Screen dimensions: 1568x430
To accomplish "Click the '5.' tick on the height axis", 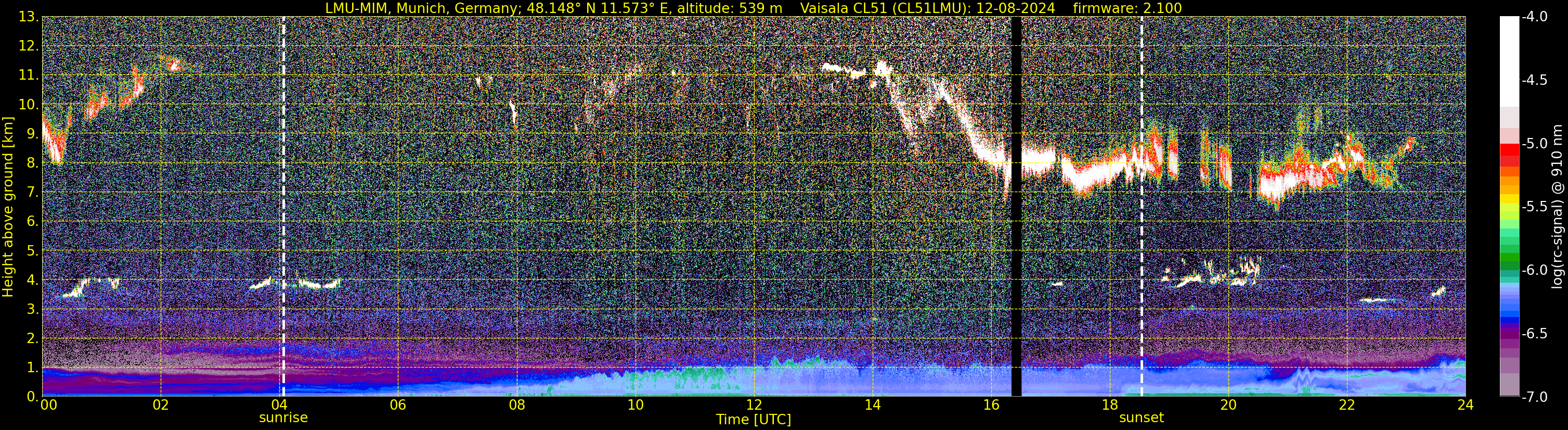I will click(x=32, y=251).
